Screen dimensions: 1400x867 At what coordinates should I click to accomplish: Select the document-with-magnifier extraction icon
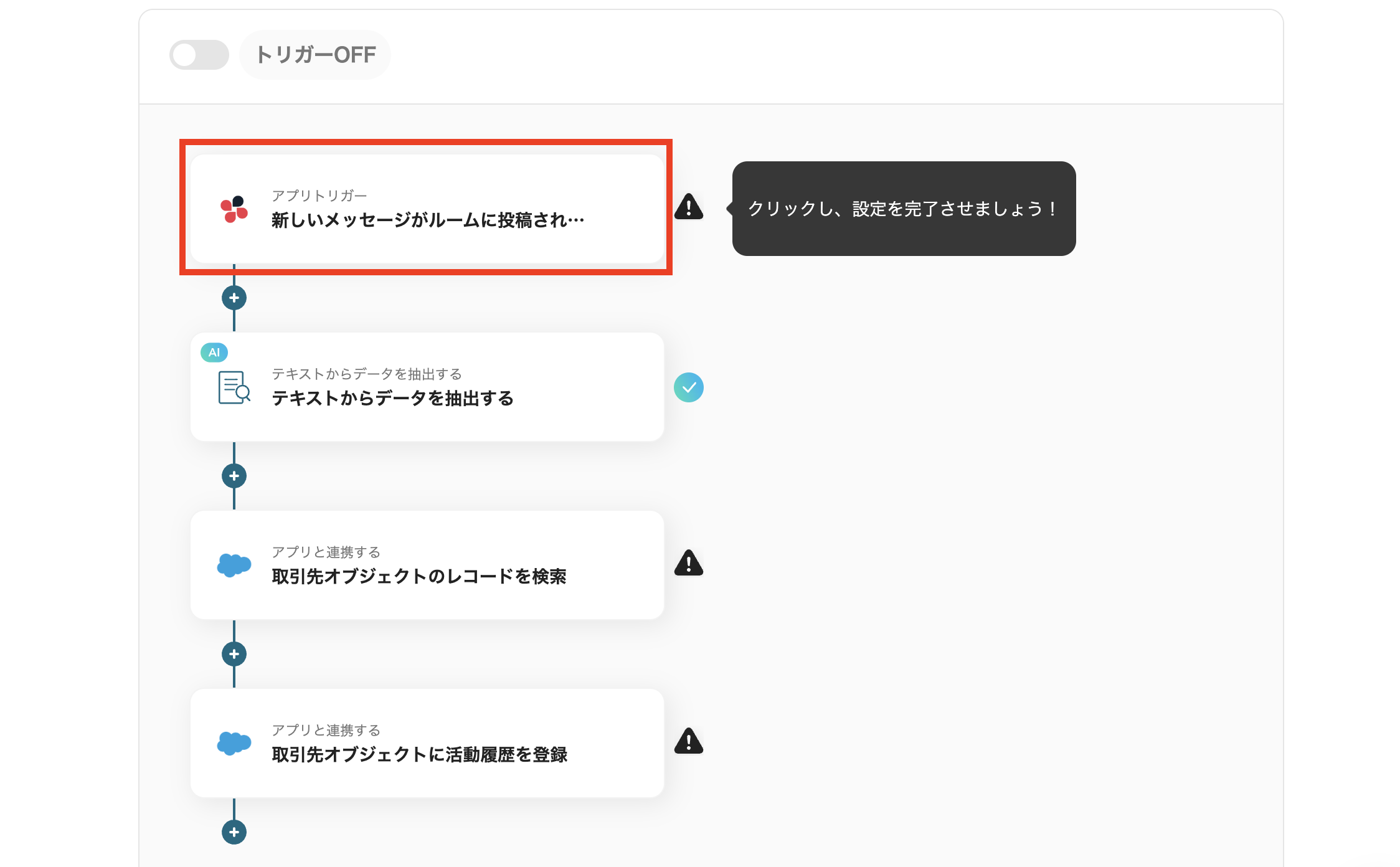[x=232, y=387]
